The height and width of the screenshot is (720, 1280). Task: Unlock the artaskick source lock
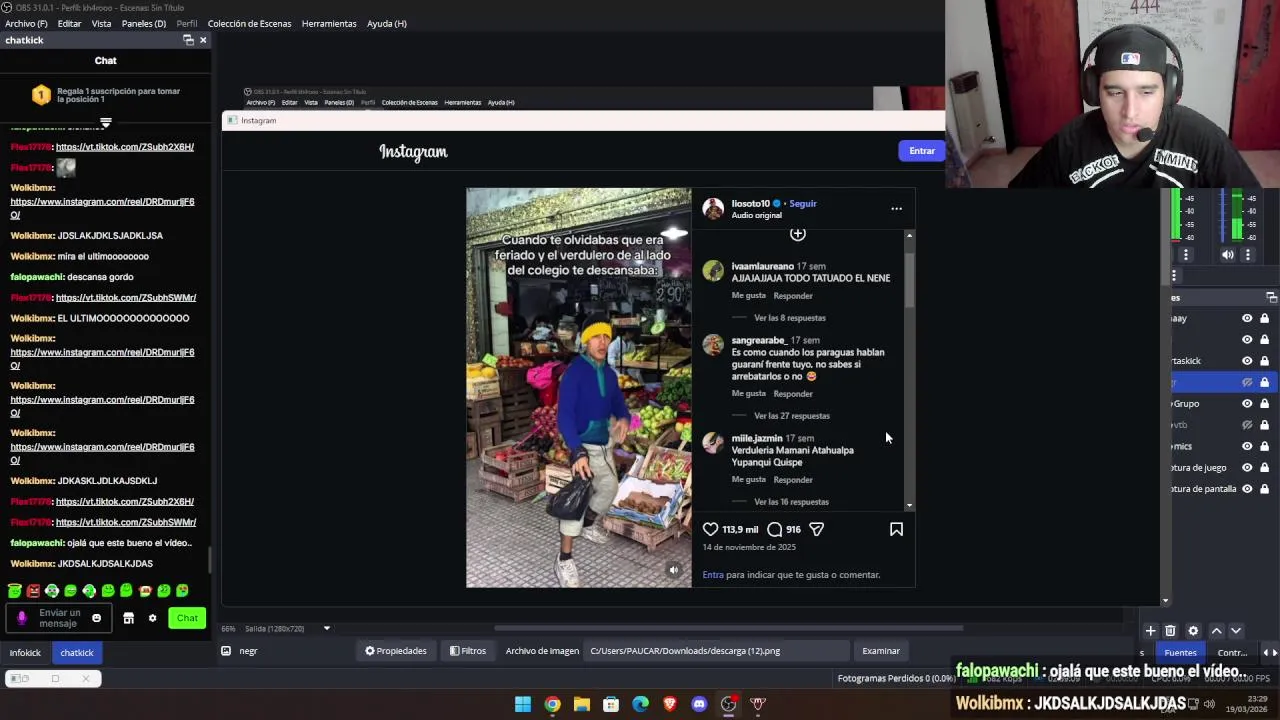pyautogui.click(x=1265, y=361)
